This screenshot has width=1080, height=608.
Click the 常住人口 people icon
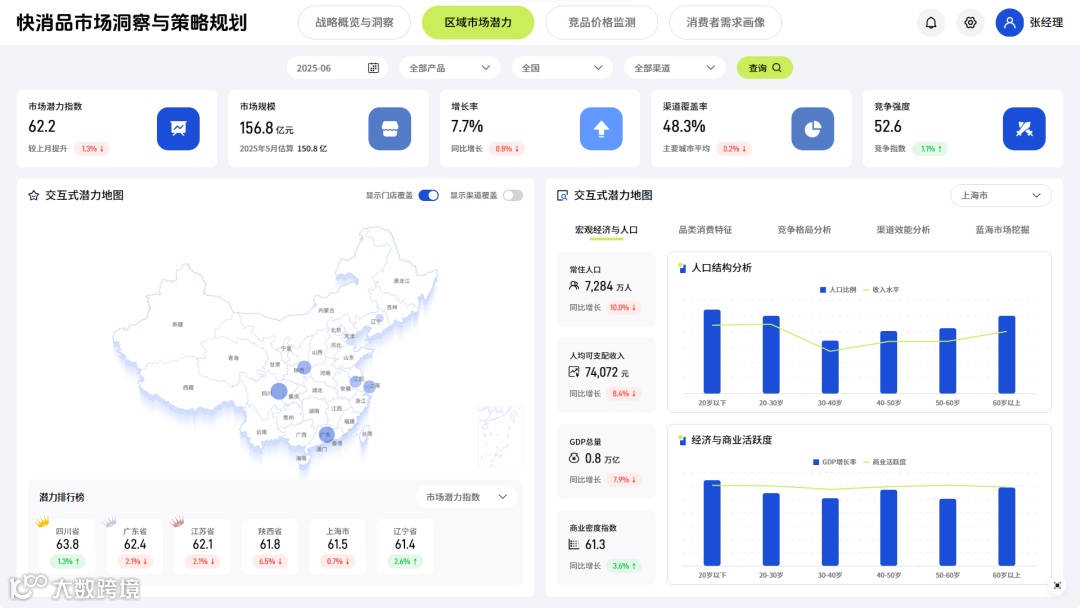point(574,286)
